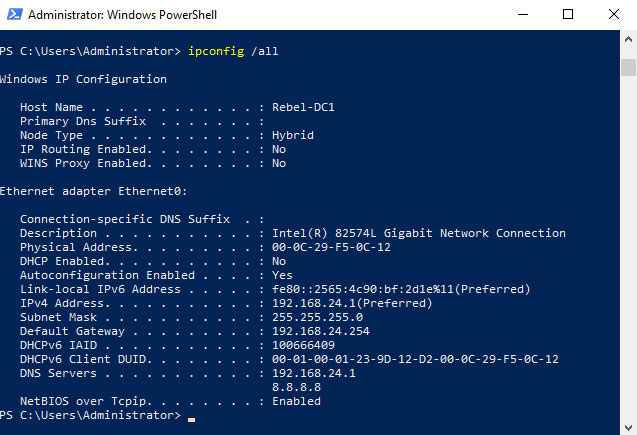
Task: Click the "Administrator: Windows PowerShell" title text
Action: (122, 15)
